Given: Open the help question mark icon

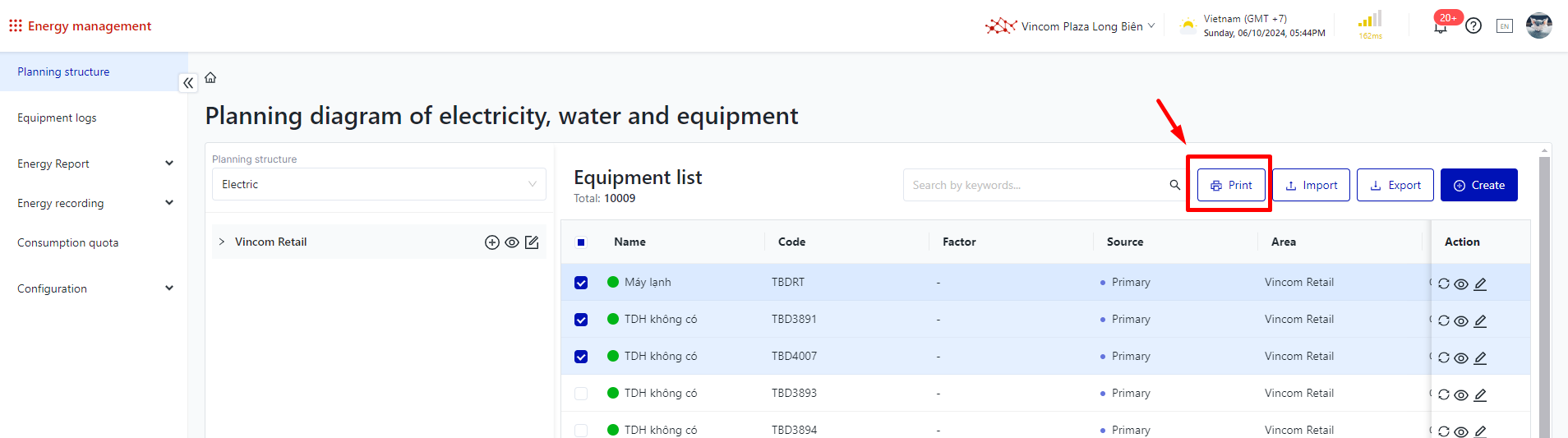Looking at the screenshot, I should click(x=1473, y=26).
